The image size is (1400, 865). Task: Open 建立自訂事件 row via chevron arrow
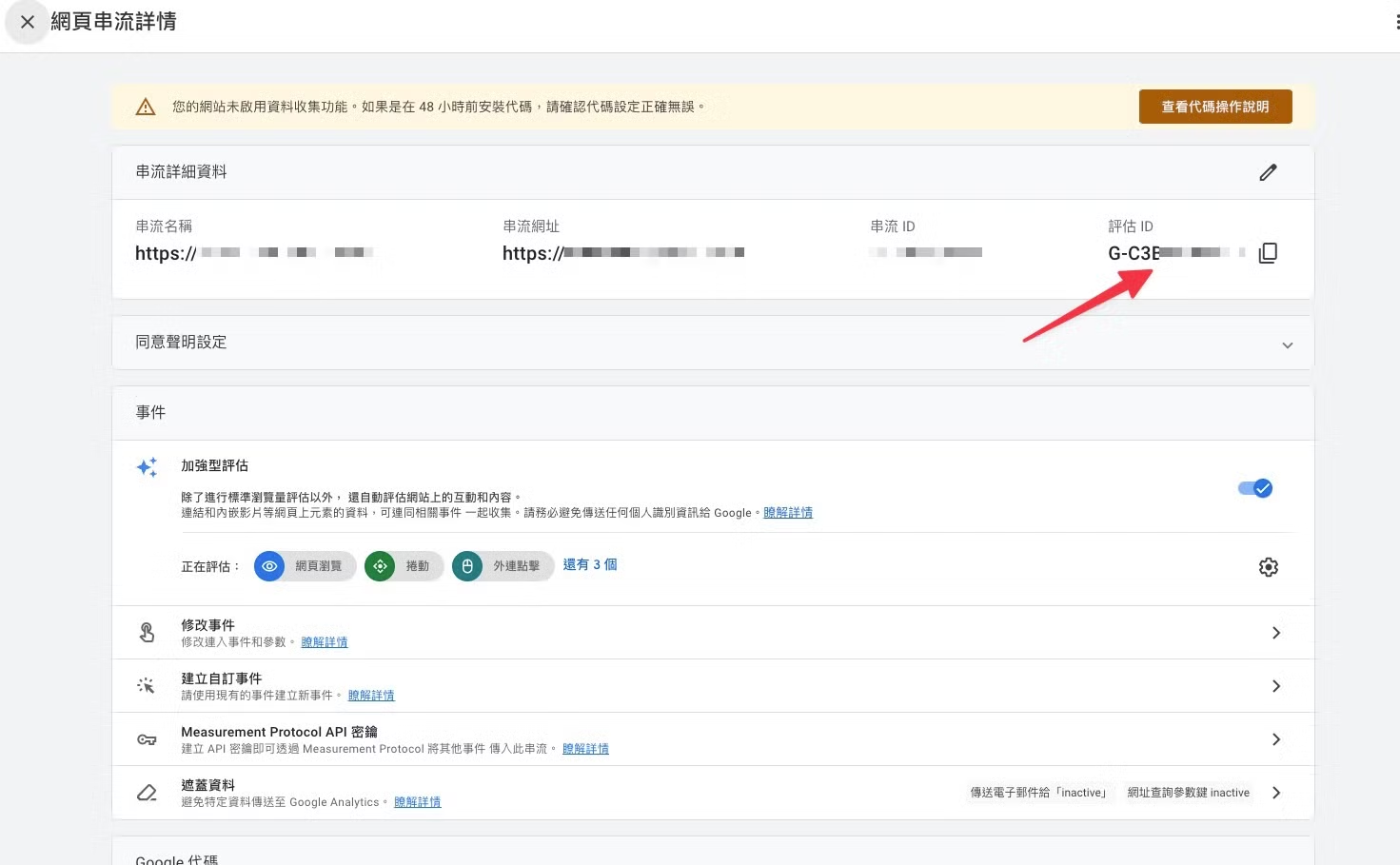pyautogui.click(x=1276, y=686)
